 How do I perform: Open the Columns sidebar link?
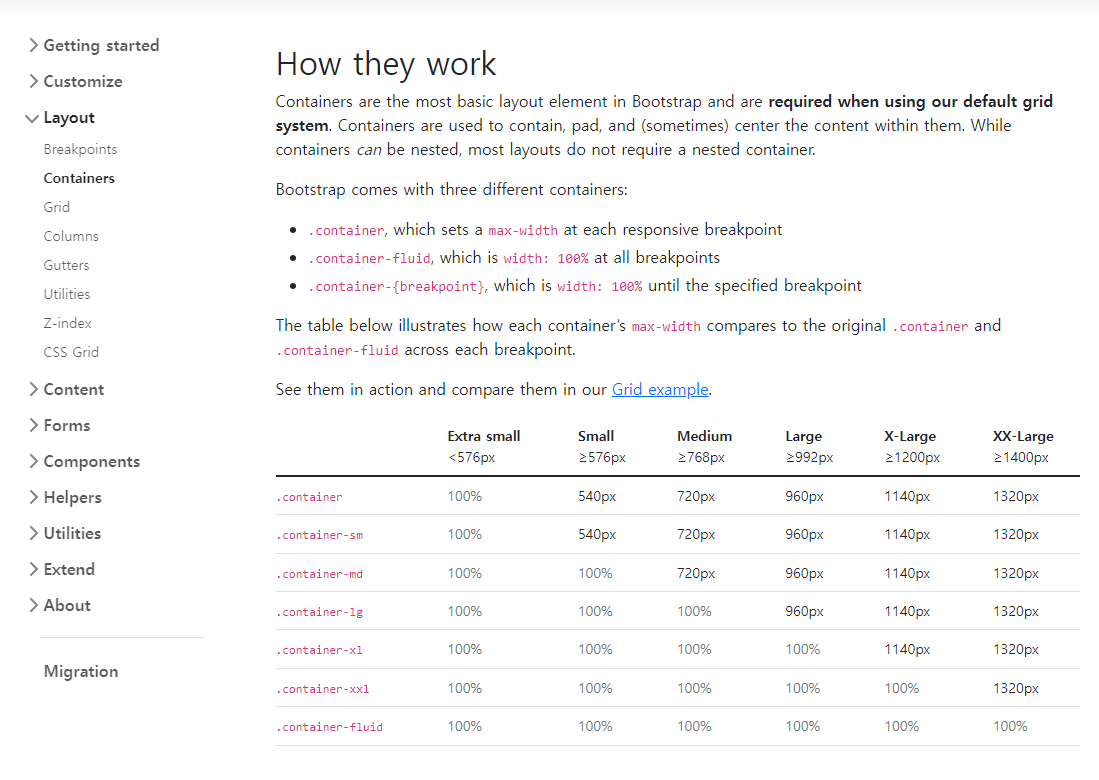(x=71, y=236)
